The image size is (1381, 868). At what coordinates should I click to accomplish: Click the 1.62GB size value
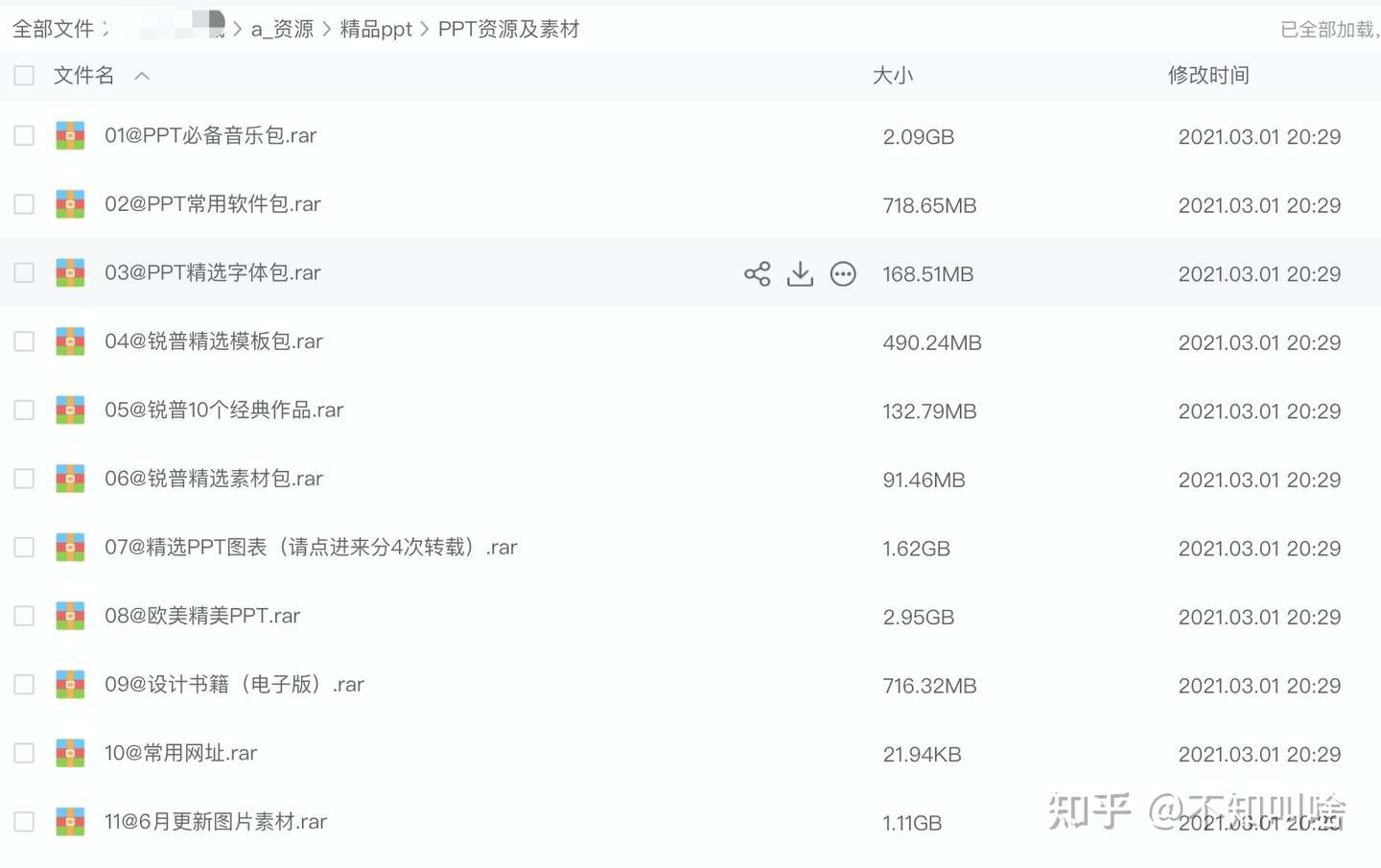click(x=917, y=549)
